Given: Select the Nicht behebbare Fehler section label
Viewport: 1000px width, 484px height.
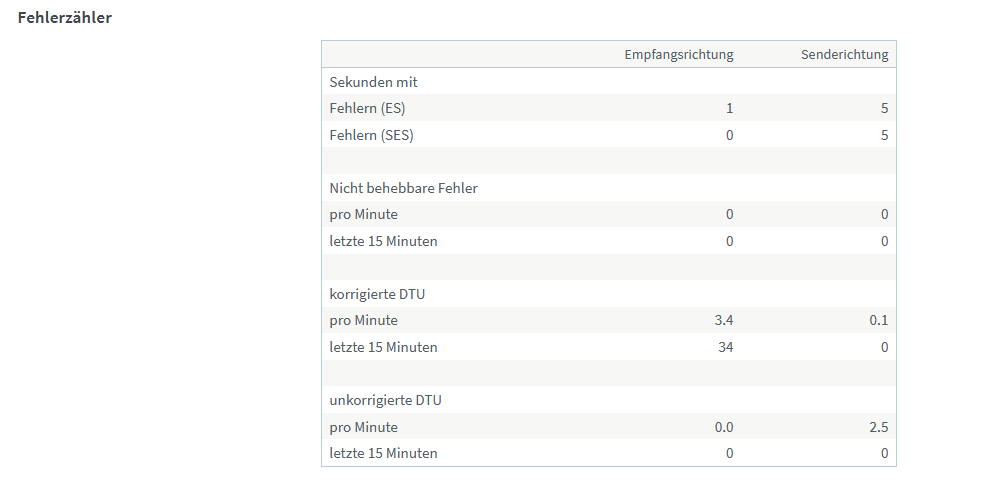Looking at the screenshot, I should (403, 188).
